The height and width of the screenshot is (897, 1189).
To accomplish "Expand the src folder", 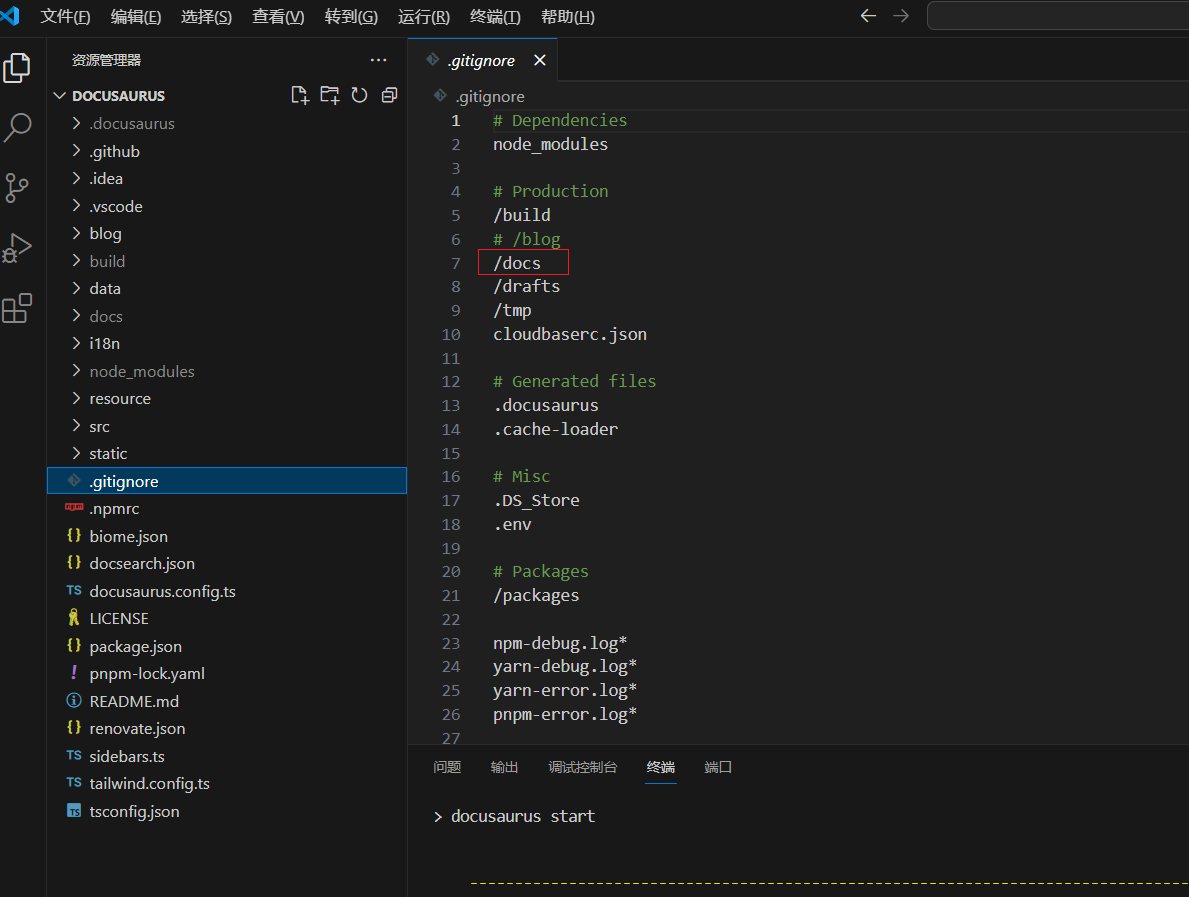I will pyautogui.click(x=76, y=425).
